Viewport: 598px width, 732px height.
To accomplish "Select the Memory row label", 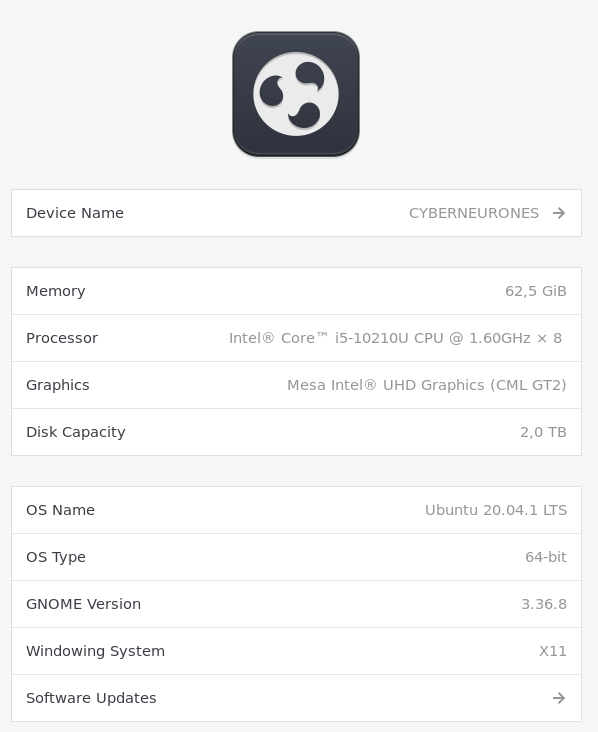I will (x=56, y=291).
